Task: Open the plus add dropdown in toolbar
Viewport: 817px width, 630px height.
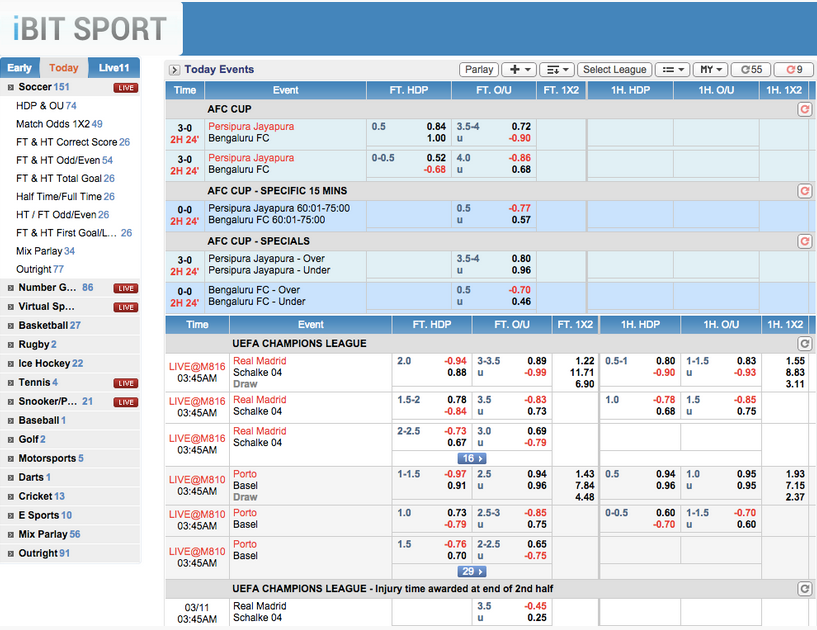Action: coord(519,69)
